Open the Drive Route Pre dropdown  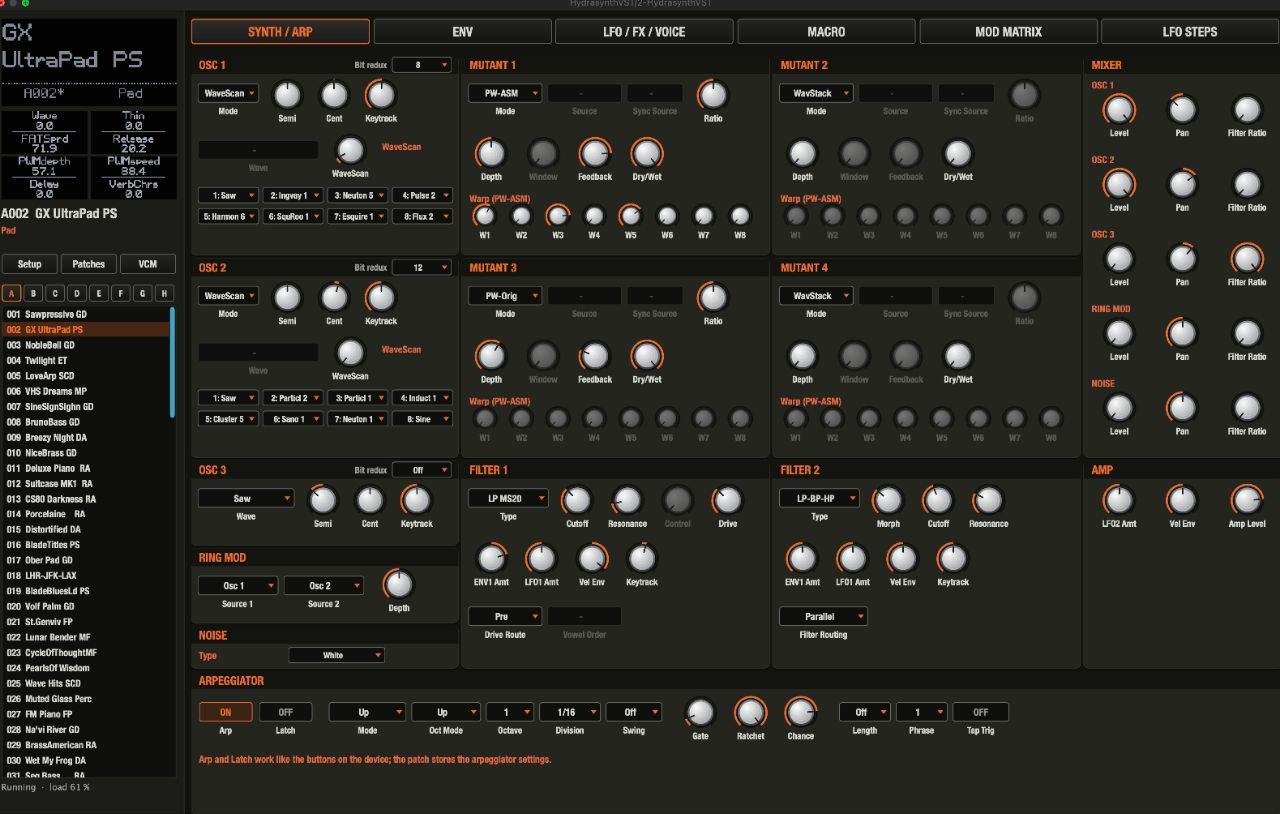[505, 616]
